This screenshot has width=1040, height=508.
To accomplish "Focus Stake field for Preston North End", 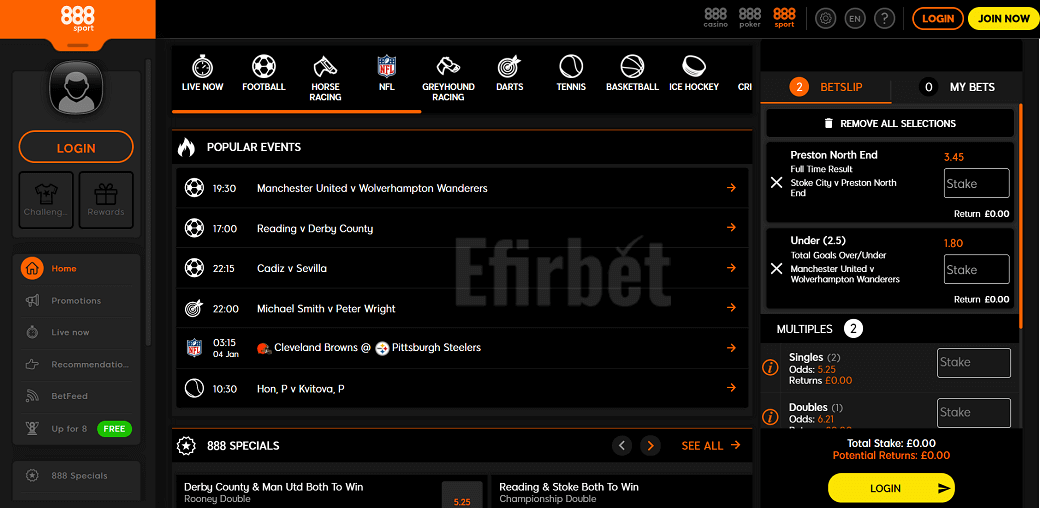I will coord(976,183).
